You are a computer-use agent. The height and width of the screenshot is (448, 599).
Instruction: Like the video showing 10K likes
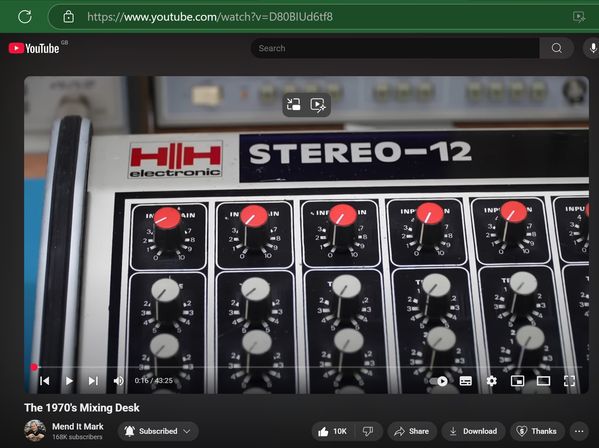(332, 432)
